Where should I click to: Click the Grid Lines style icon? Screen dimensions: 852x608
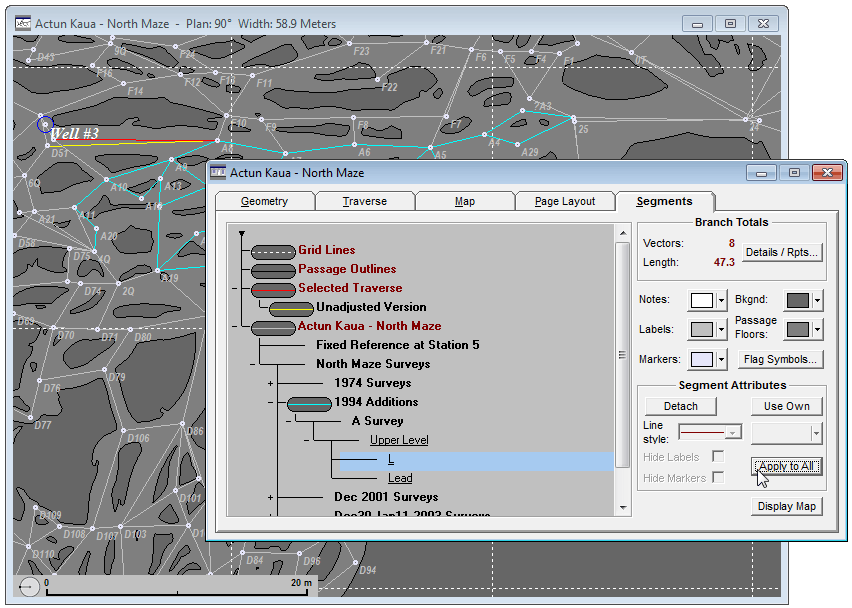point(273,251)
